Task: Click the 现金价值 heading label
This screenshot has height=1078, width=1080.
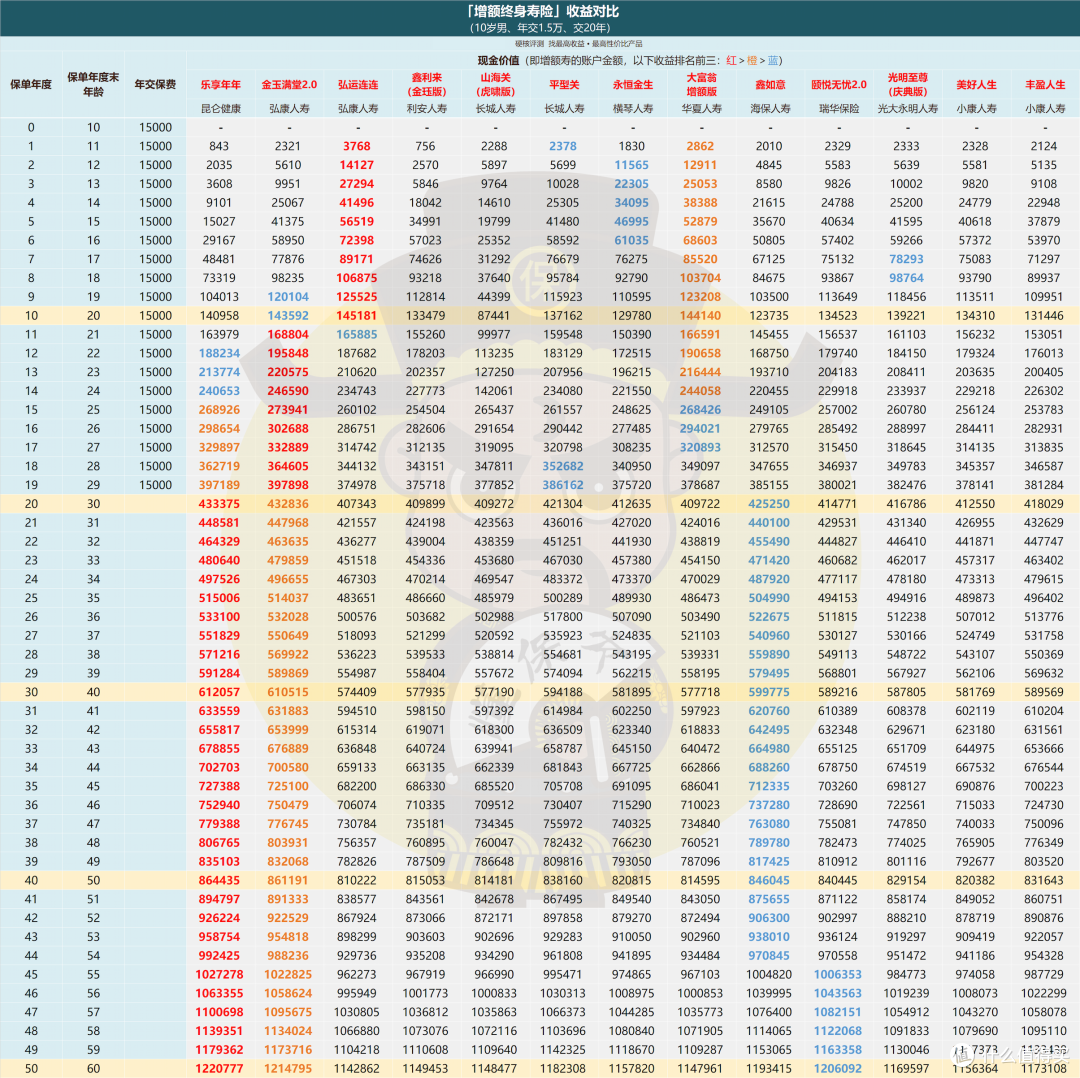Action: click(x=498, y=61)
